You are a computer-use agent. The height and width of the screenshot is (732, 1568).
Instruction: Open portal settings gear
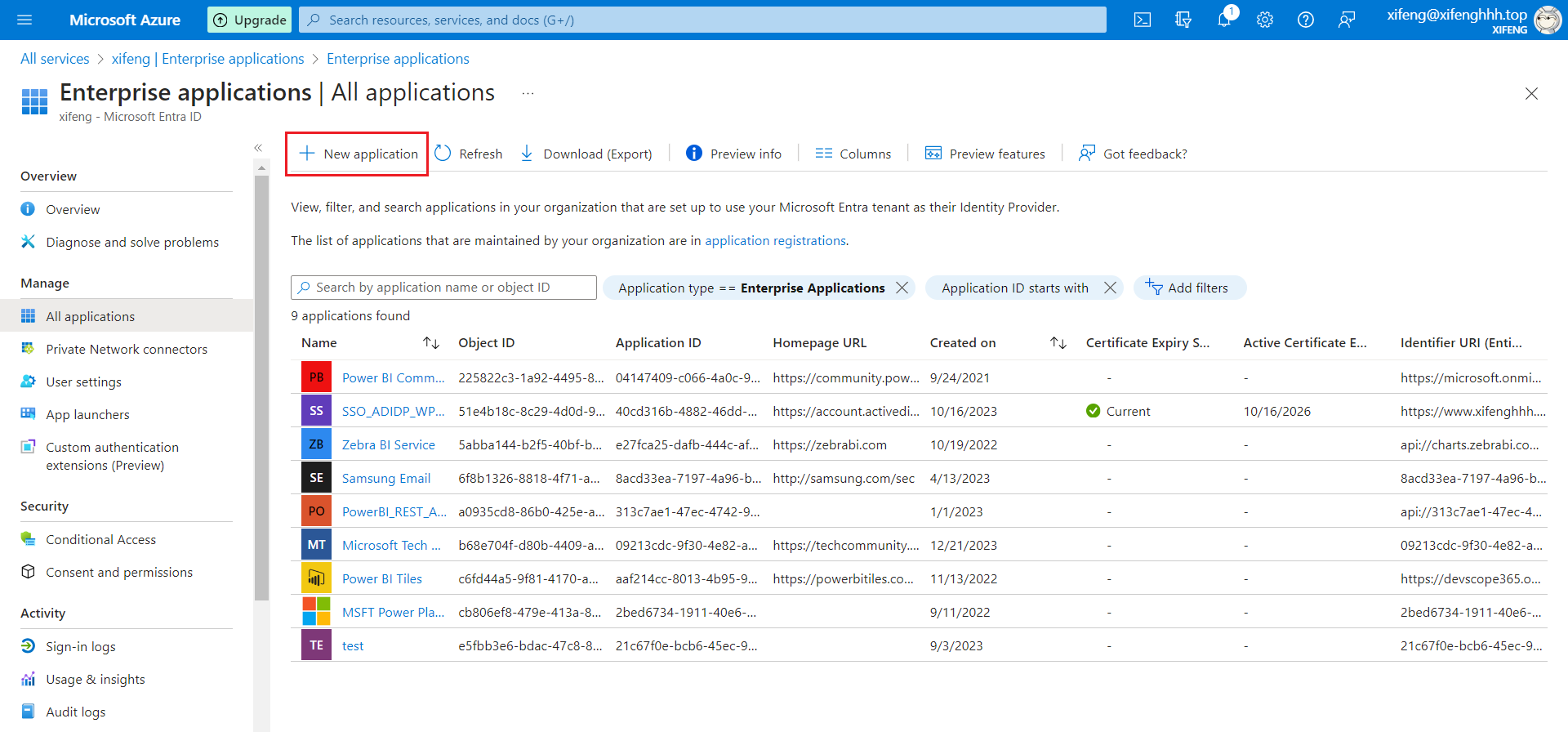pos(1265,20)
